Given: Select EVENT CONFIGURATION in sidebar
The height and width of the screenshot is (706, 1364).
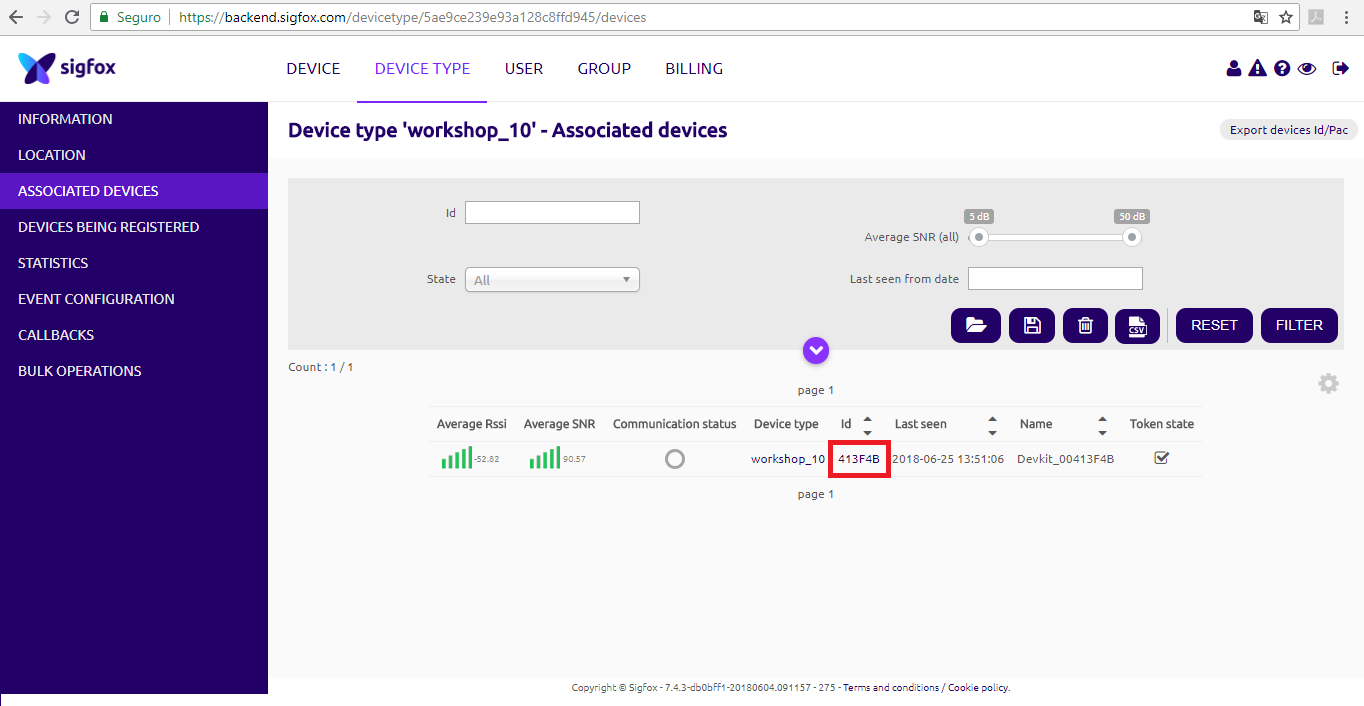Looking at the screenshot, I should (x=134, y=299).
